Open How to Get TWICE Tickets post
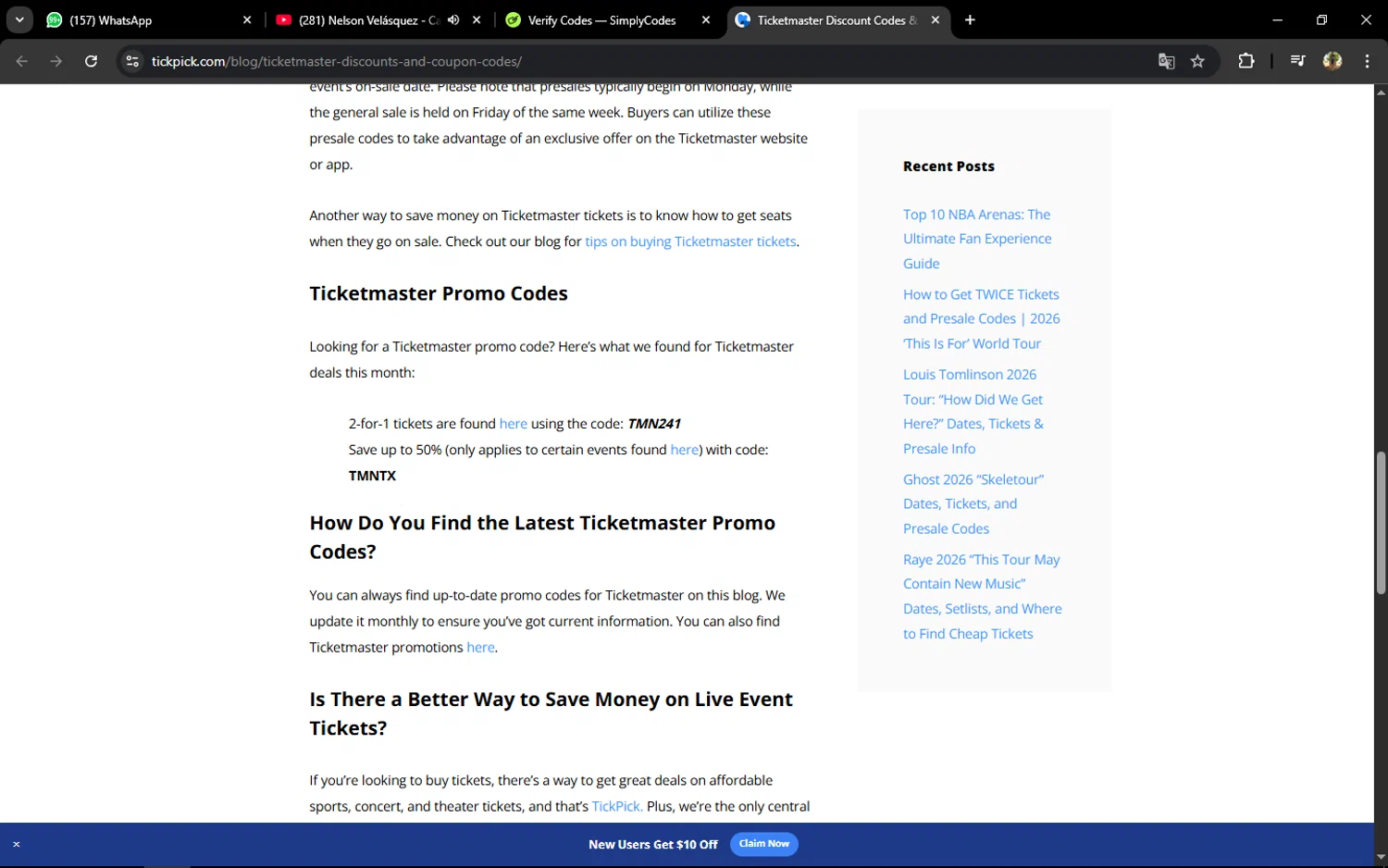Viewport: 1388px width, 868px height. coord(982,318)
